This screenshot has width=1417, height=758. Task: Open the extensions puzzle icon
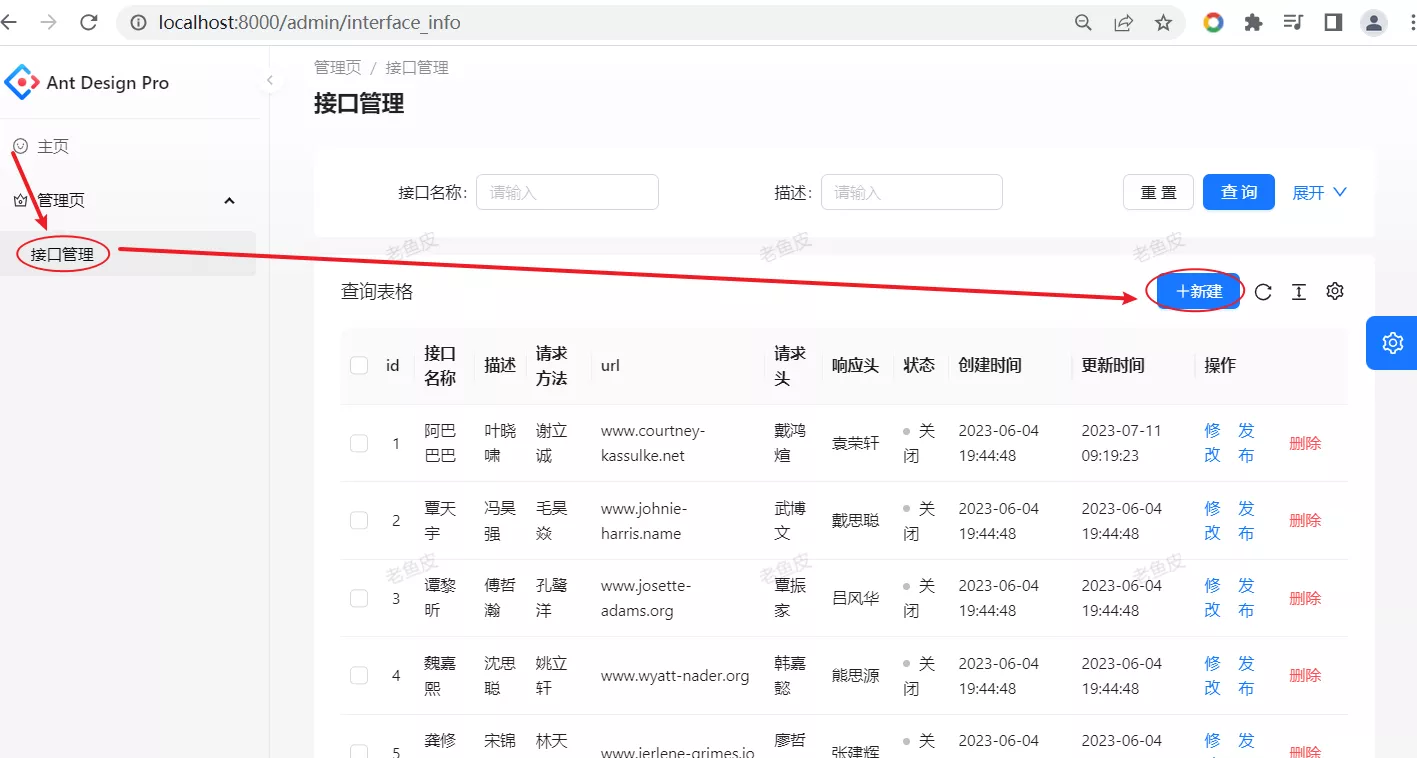[x=1253, y=22]
